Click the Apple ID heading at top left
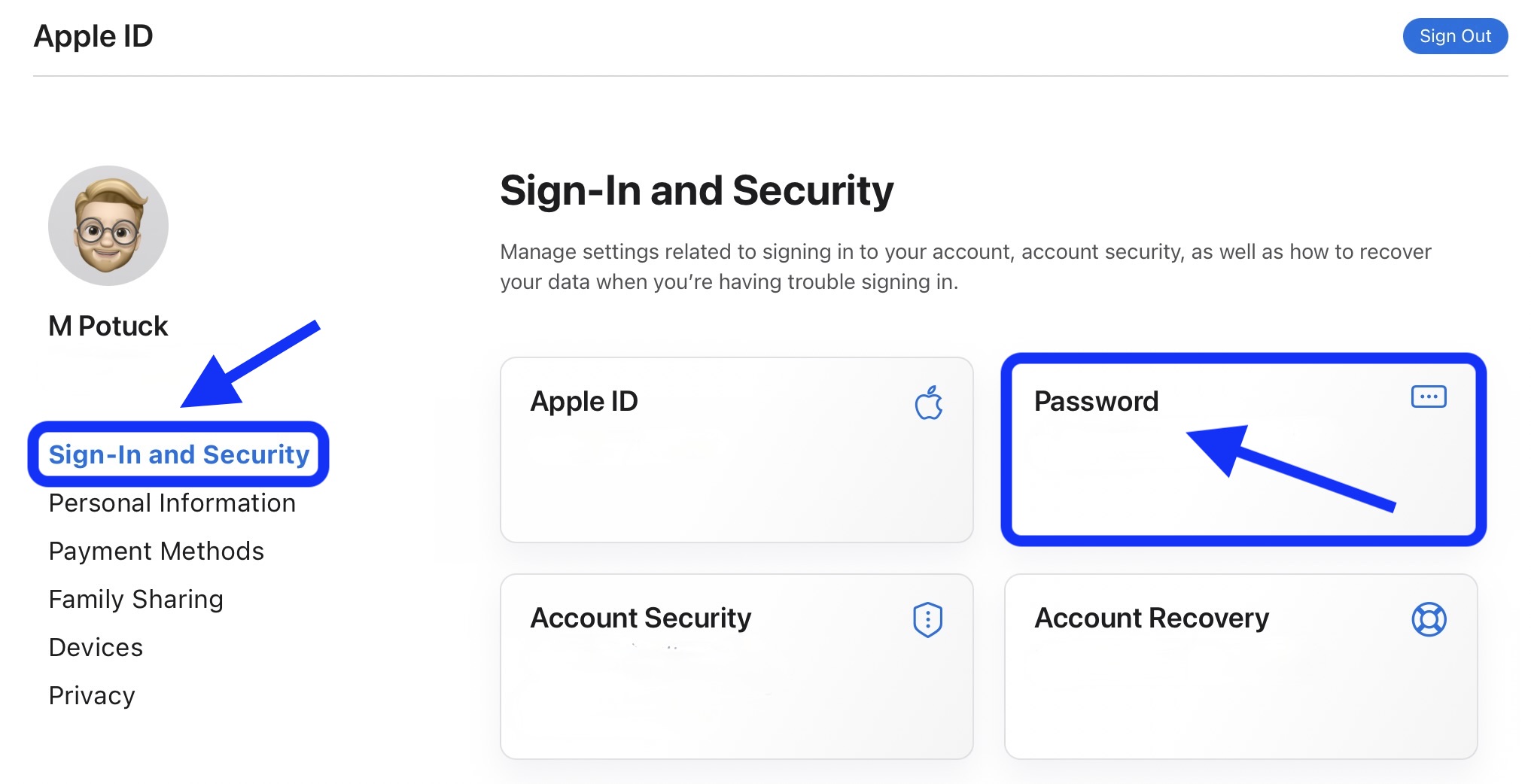Image resolution: width=1531 pixels, height=784 pixels. tap(93, 35)
